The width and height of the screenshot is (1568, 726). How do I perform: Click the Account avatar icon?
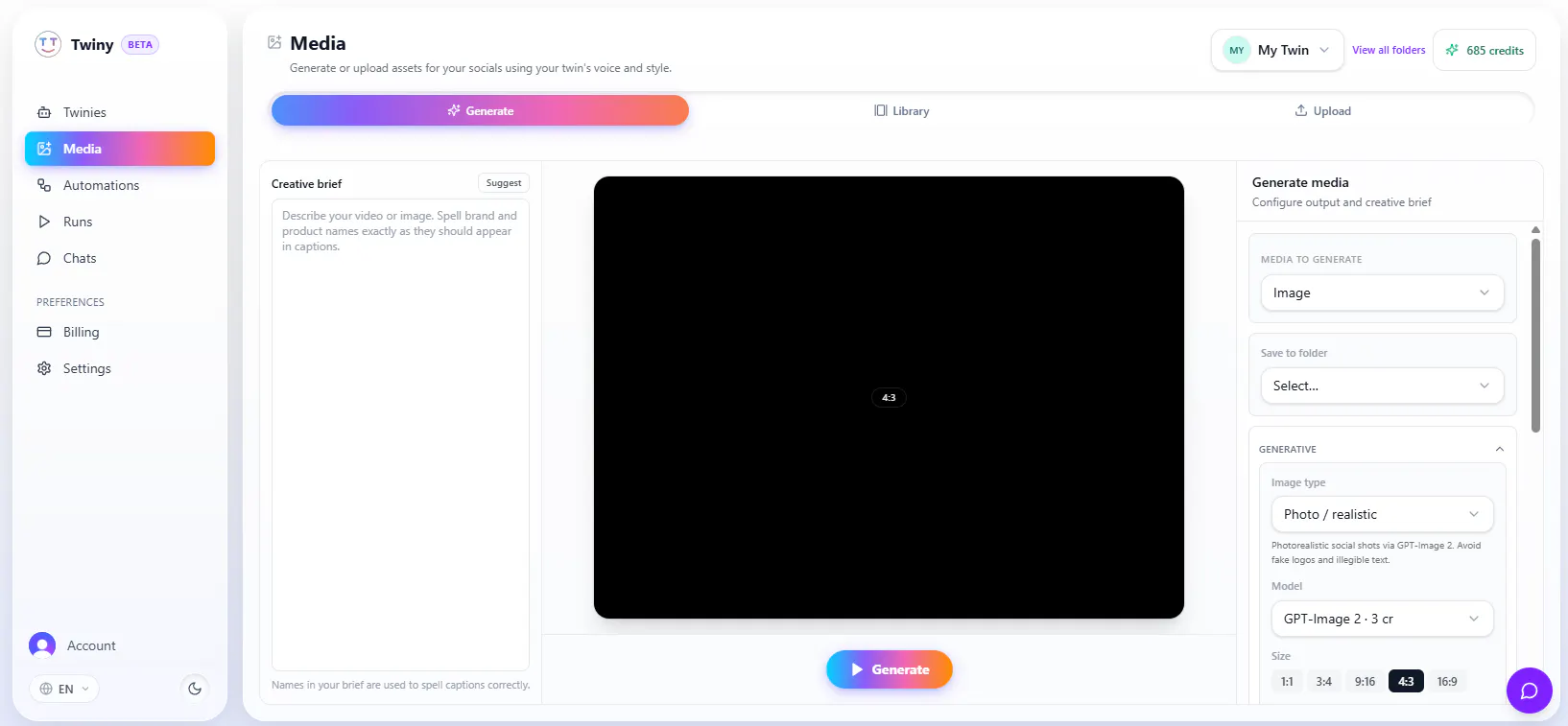[x=42, y=645]
